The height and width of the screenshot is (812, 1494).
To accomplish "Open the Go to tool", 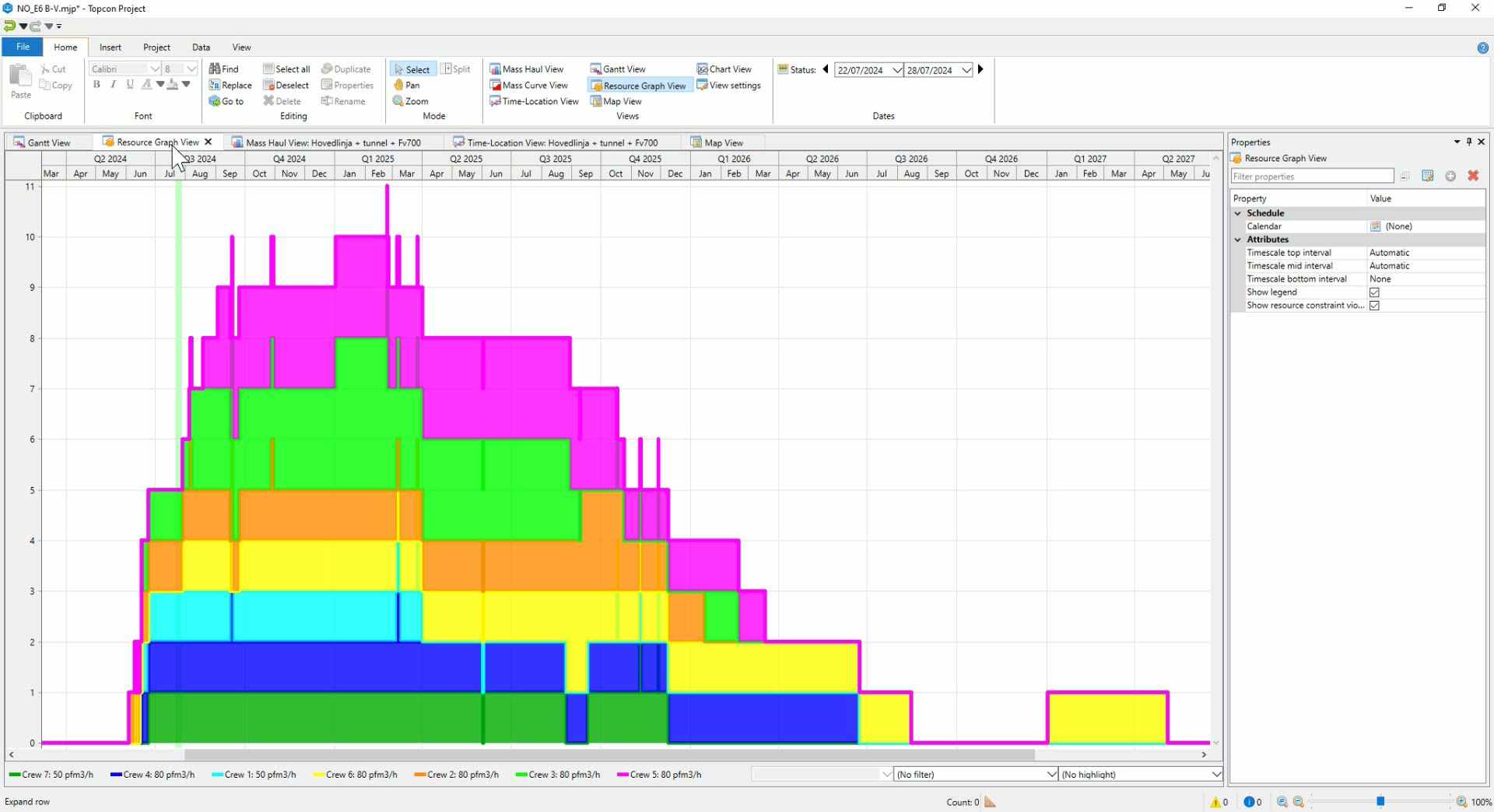I will coord(226,101).
